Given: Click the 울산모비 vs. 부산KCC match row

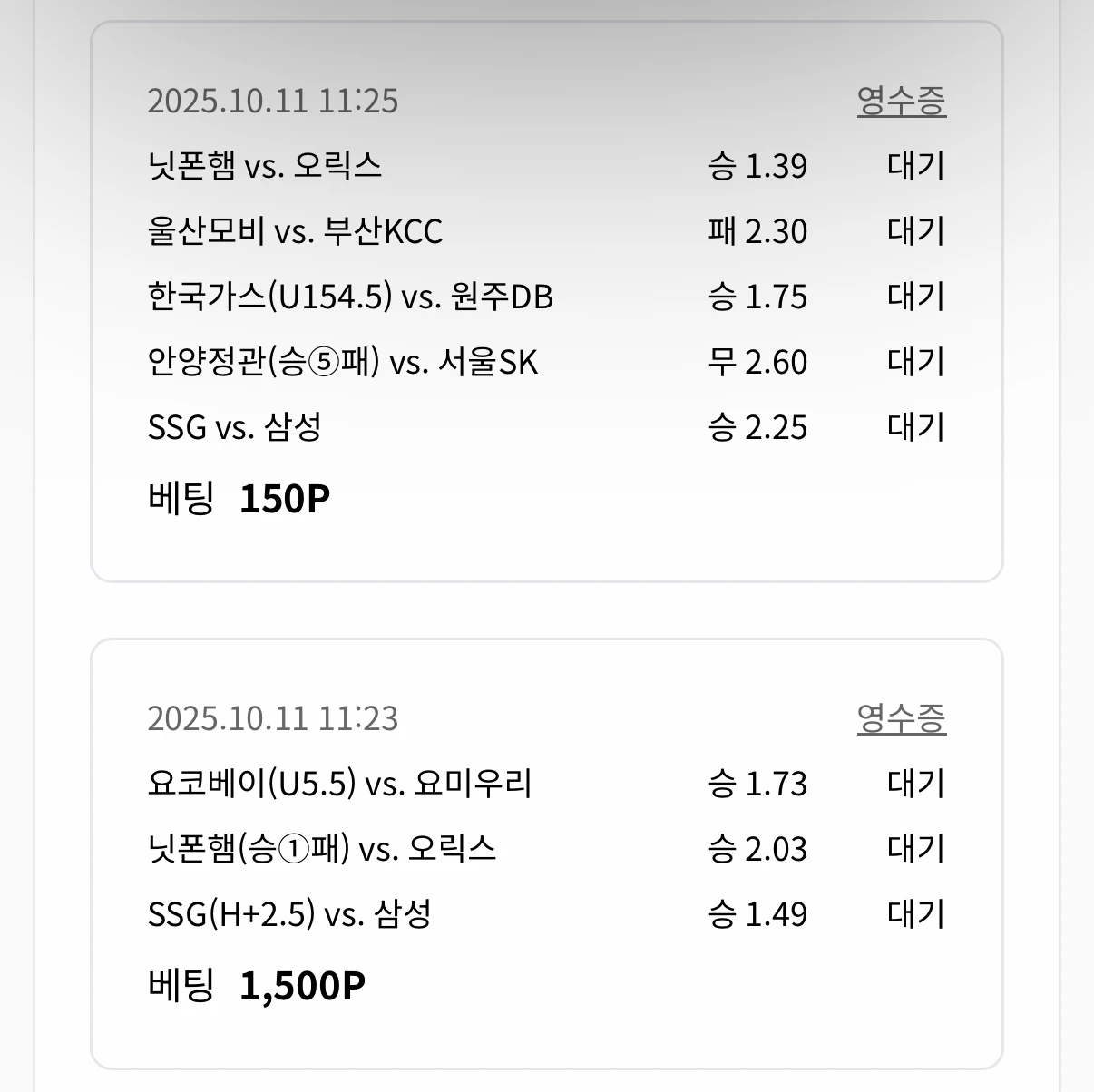Looking at the screenshot, I should click(295, 231).
